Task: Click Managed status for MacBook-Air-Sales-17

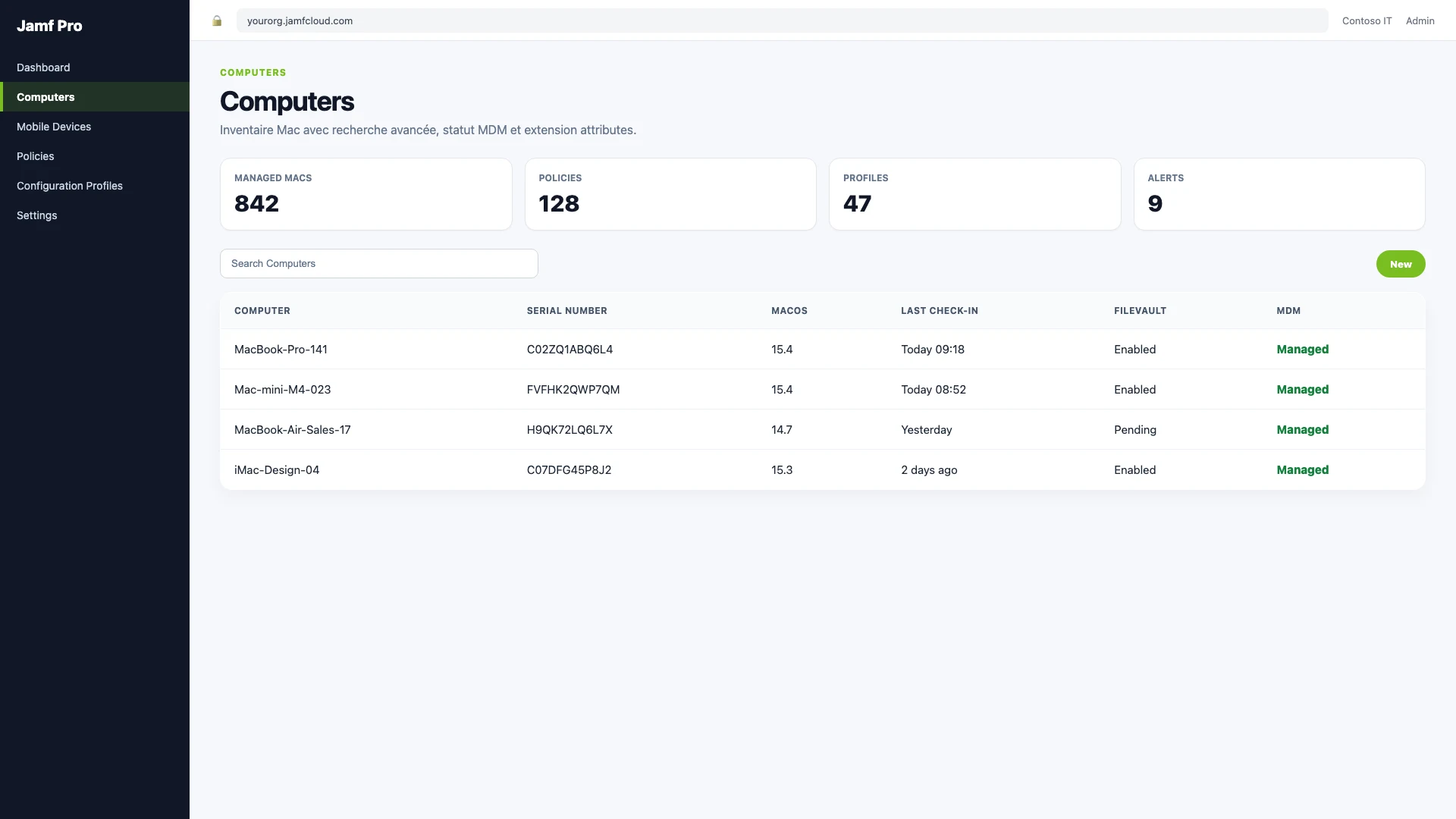Action: tap(1302, 430)
